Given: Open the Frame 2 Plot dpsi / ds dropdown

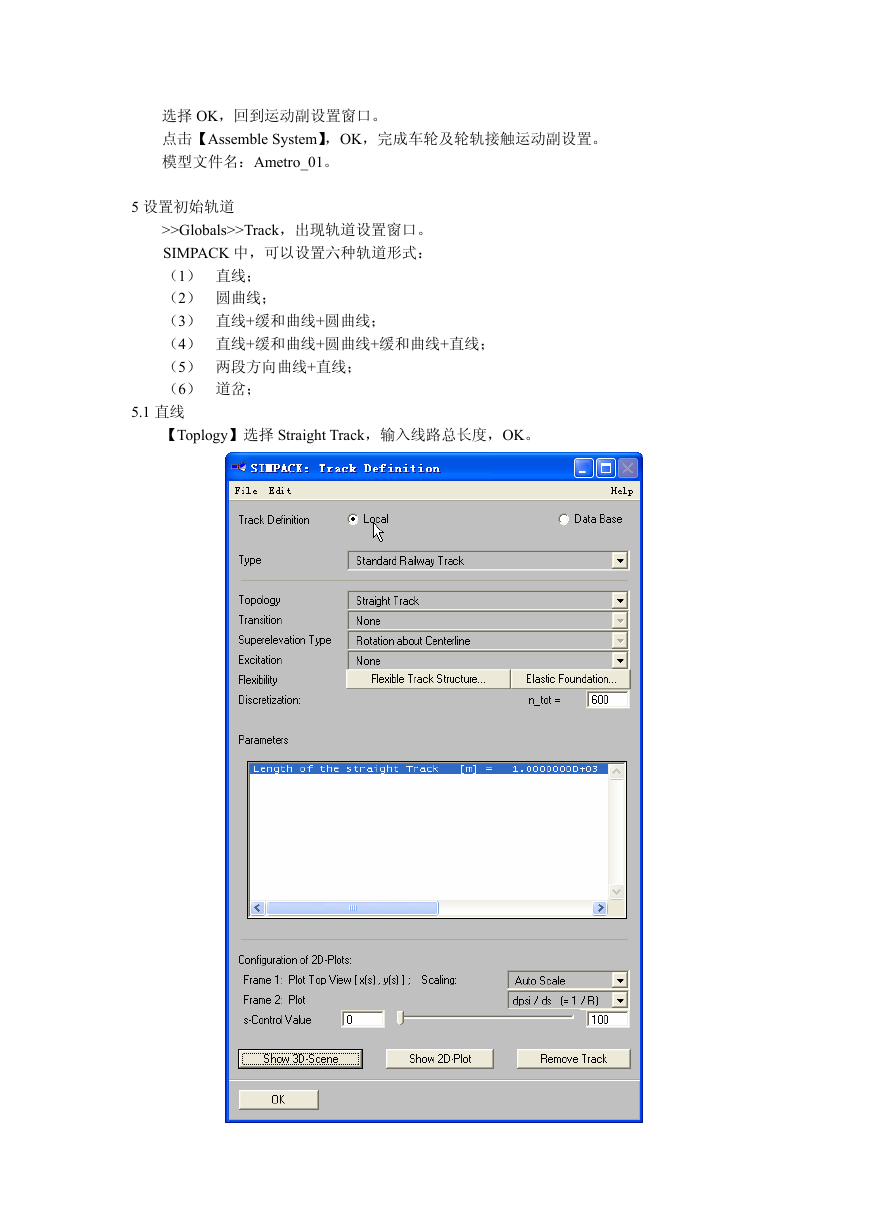Looking at the screenshot, I should coord(568,1000).
